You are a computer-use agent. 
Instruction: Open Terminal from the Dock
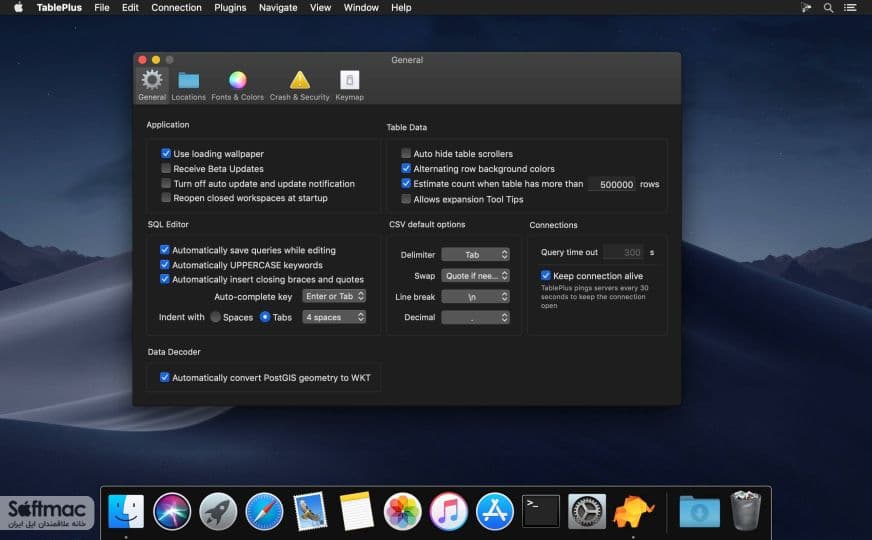pyautogui.click(x=541, y=511)
